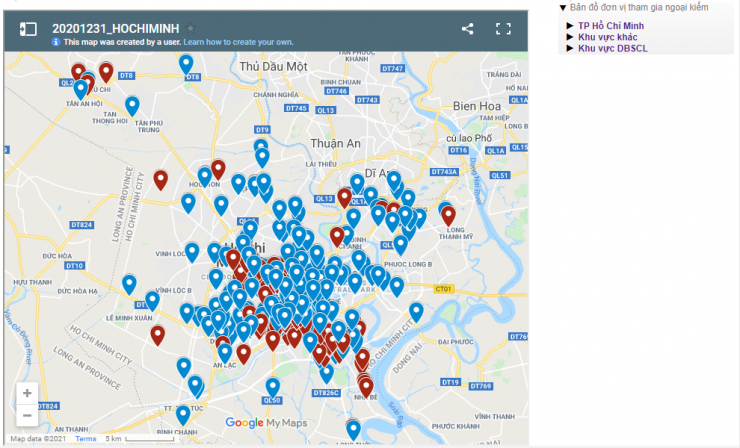
Task: Open the map Terms link
Action: 86,439
